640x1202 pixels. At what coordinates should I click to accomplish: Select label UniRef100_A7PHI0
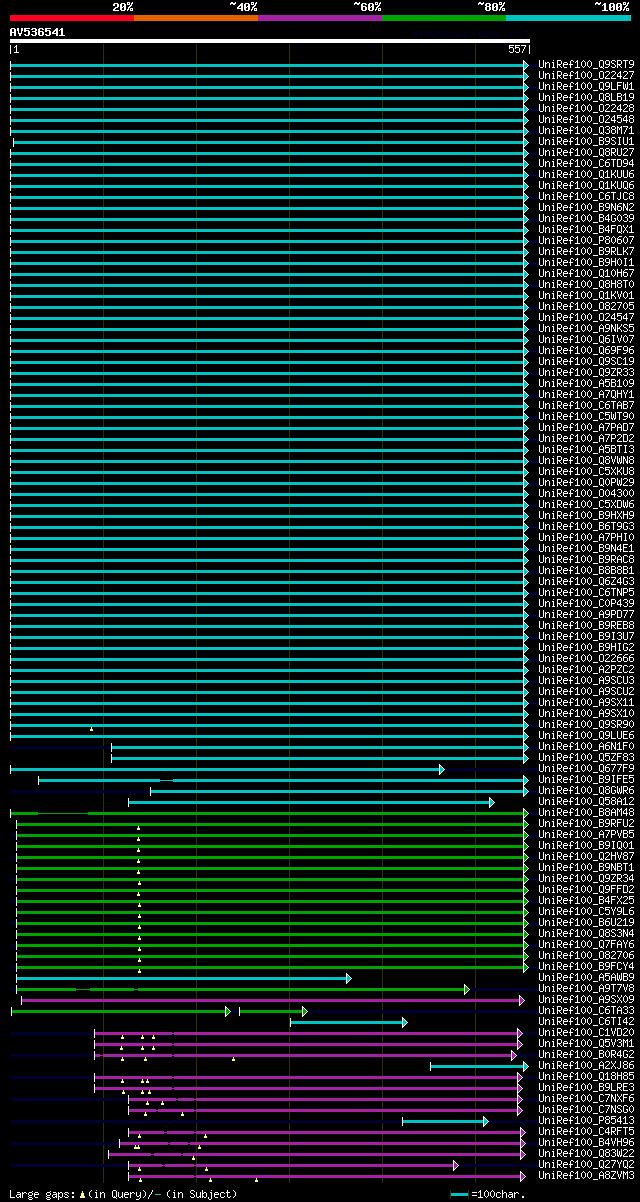[586, 537]
